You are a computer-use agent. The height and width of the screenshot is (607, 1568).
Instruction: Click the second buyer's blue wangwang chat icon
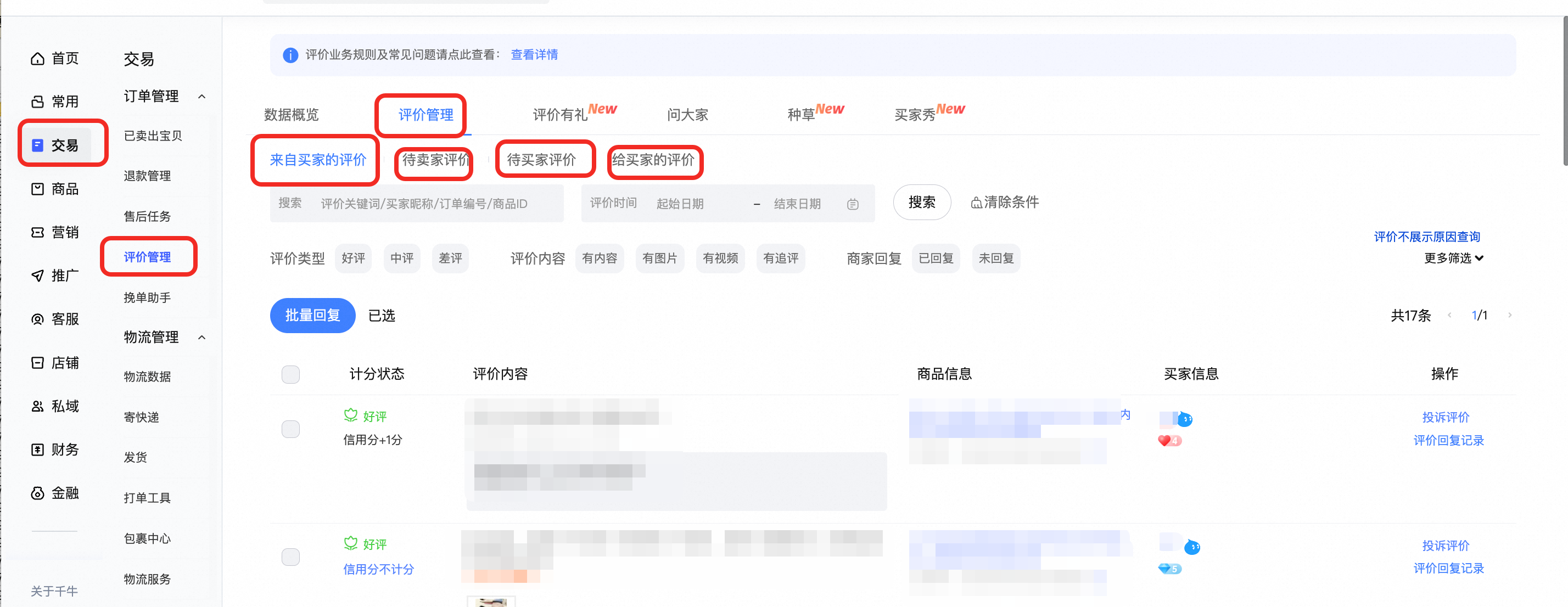pos(1192,547)
